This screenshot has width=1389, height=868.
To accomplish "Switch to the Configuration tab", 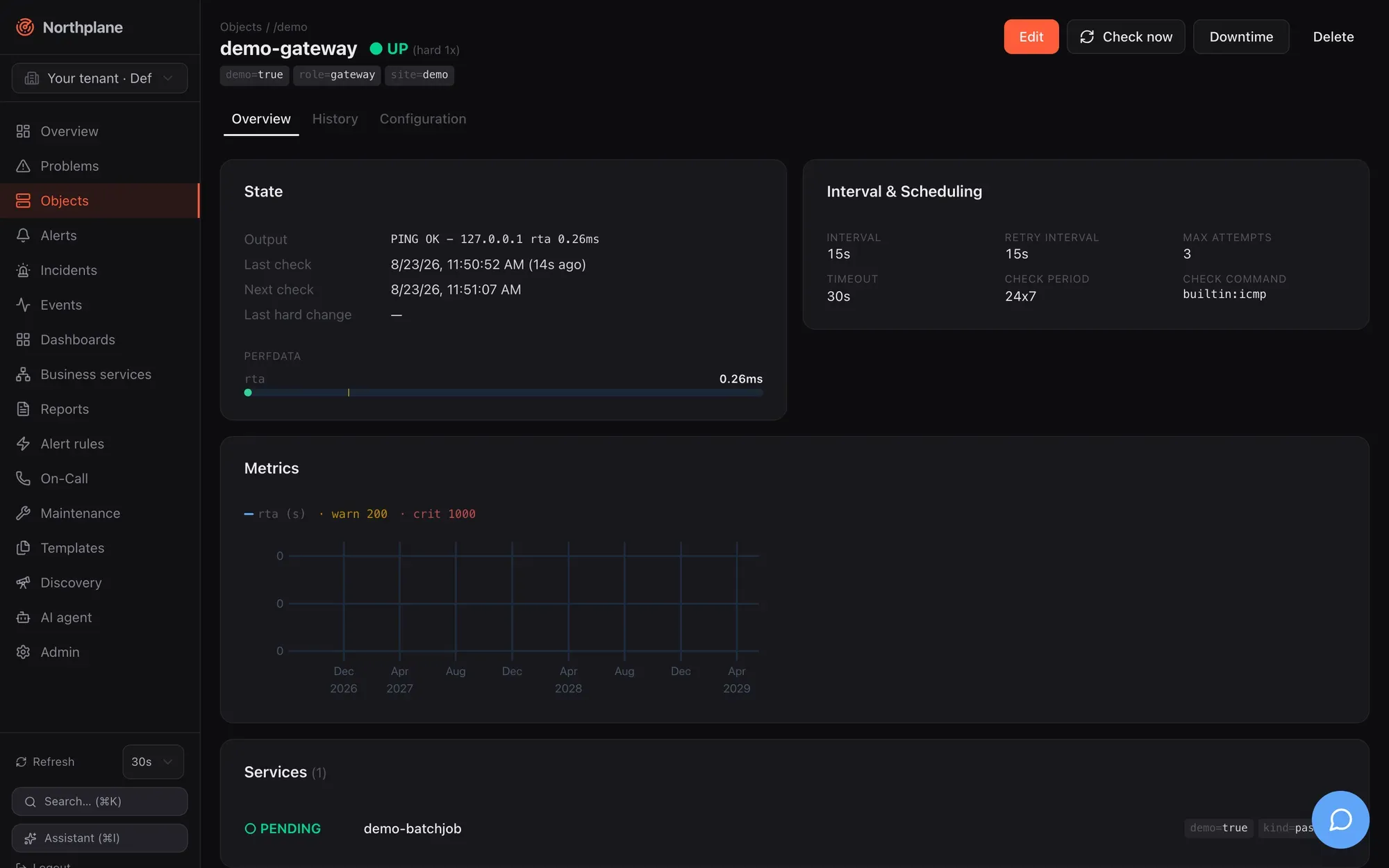I will (423, 119).
